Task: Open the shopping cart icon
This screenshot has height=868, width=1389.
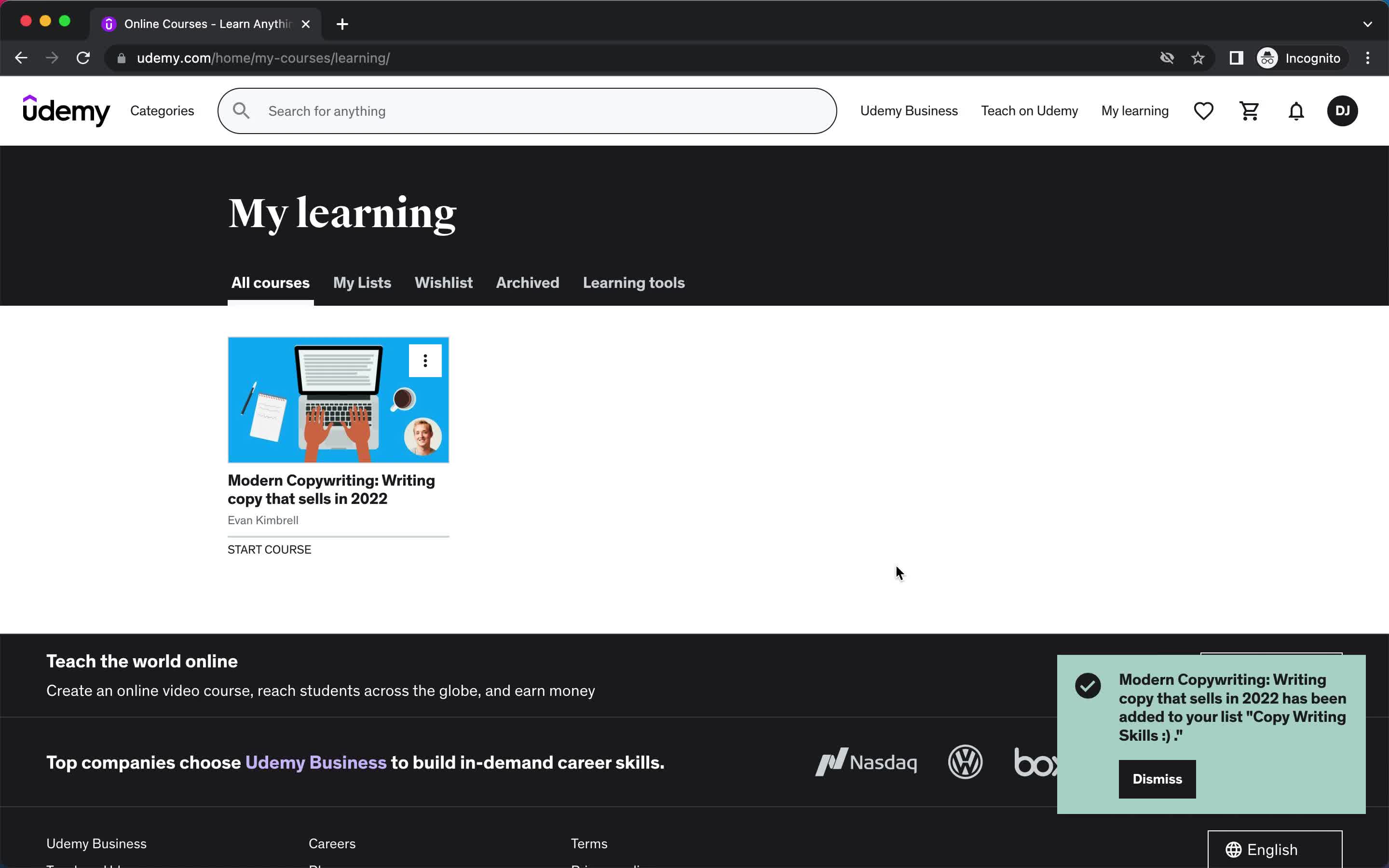Action: 1249,111
